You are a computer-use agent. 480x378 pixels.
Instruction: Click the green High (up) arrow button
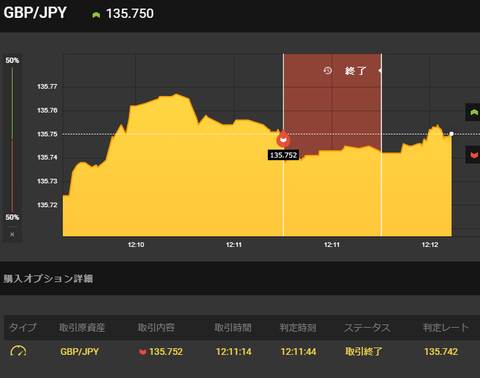473,112
